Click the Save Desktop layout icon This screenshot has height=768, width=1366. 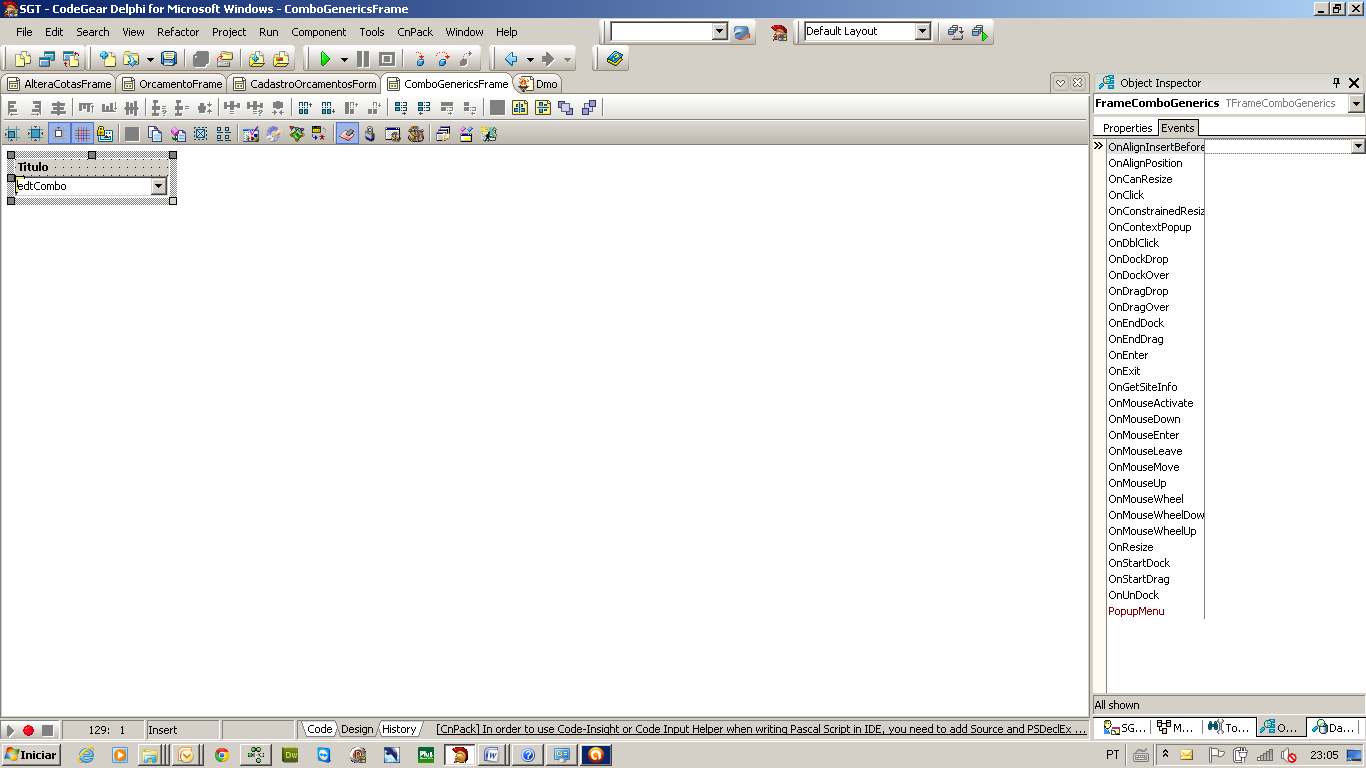click(955, 32)
